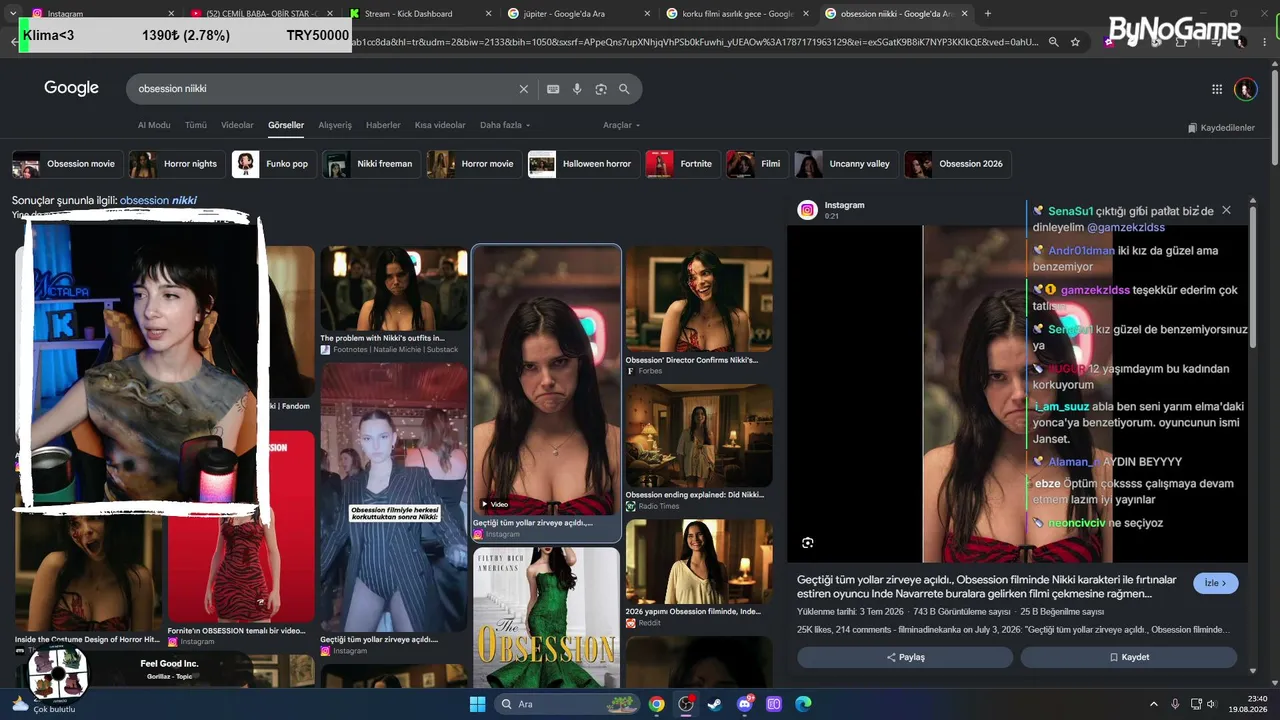Switch to the 'Alışveriş' tab
The image size is (1280, 720).
(x=335, y=125)
